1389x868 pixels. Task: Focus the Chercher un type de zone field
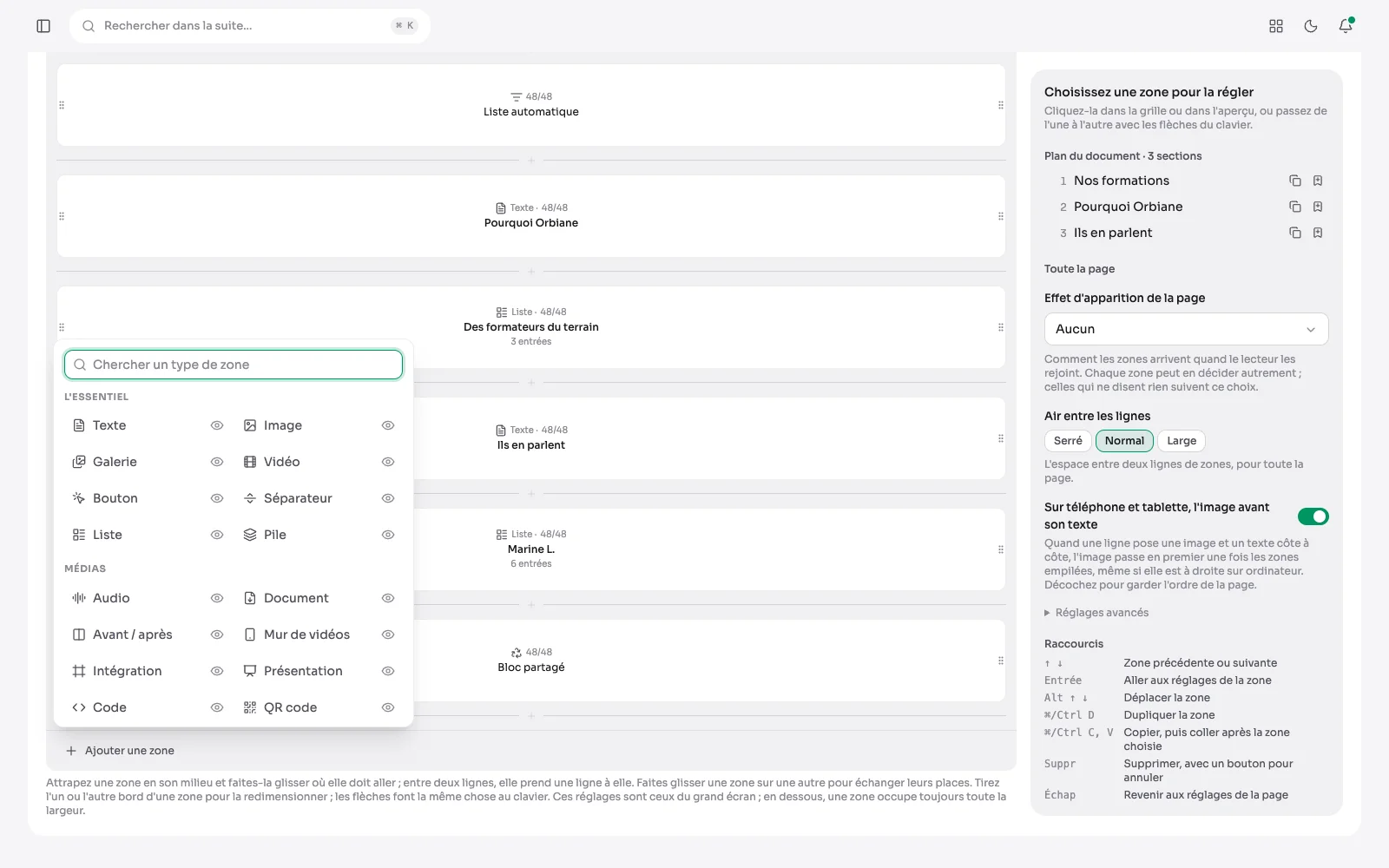click(234, 365)
